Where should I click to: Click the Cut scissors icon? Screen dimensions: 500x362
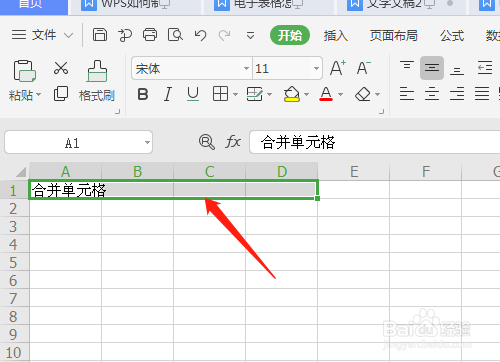pos(61,68)
